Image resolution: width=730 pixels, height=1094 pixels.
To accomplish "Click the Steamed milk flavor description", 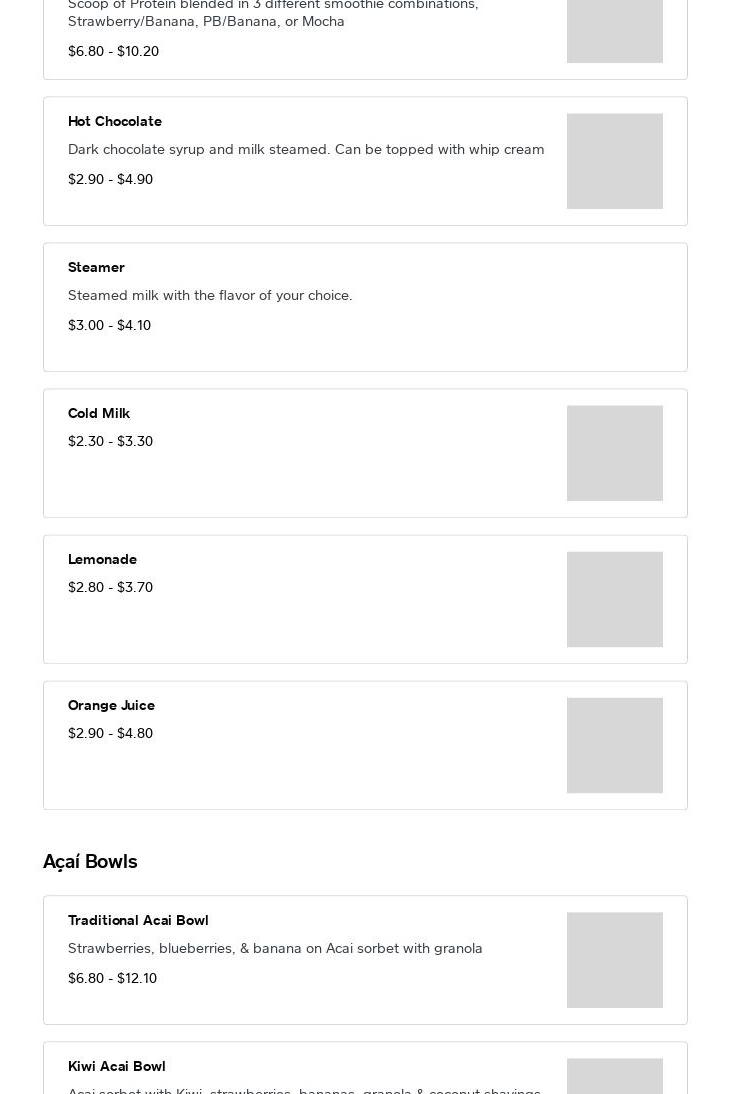I will 210,295.
